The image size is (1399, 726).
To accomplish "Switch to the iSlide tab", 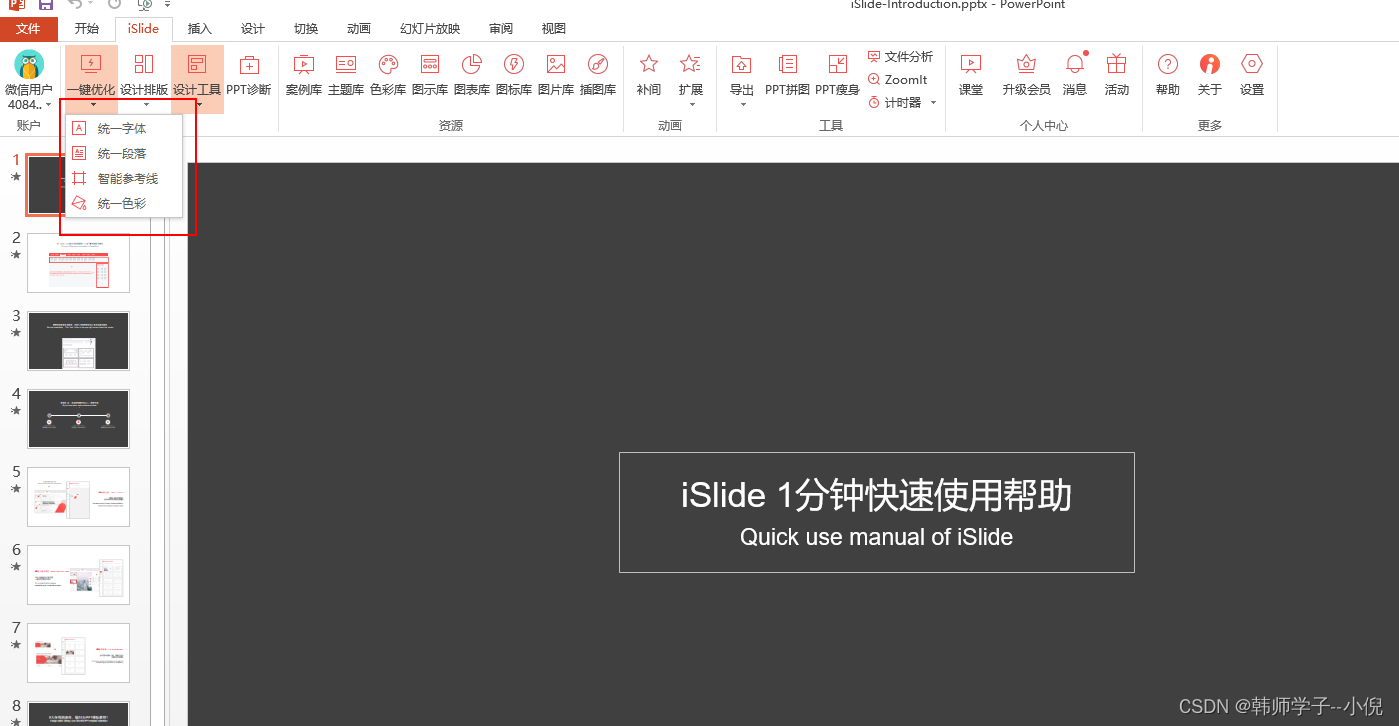I will [x=143, y=29].
